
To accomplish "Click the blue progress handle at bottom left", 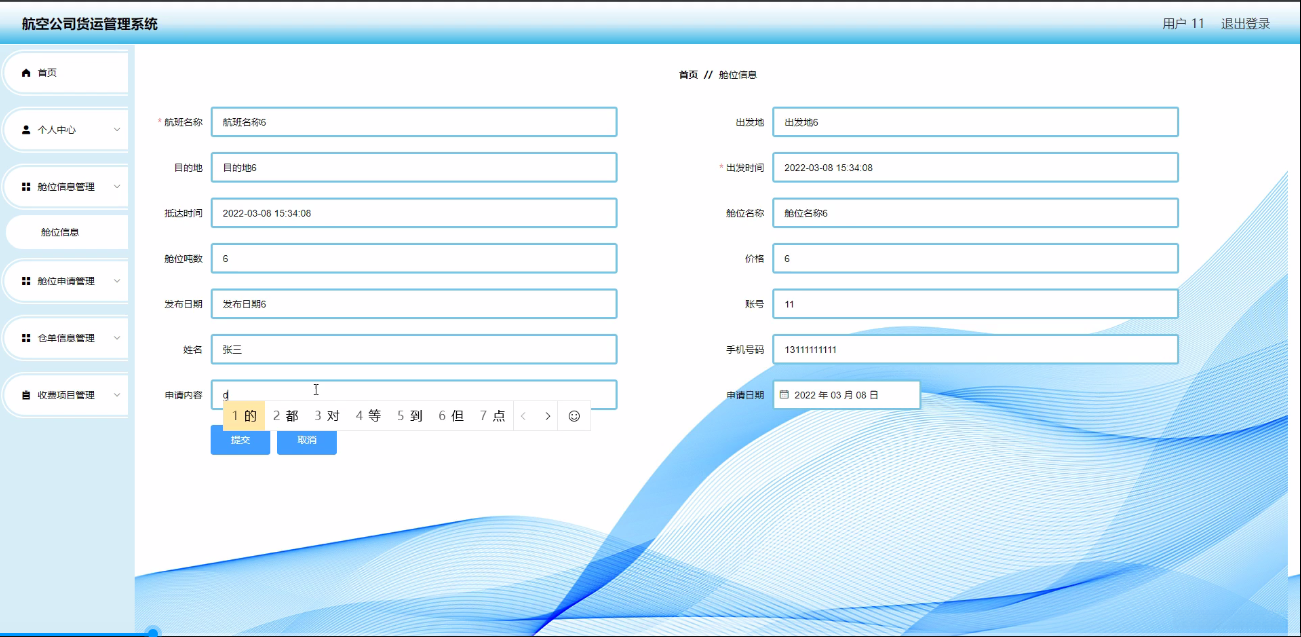I will (x=153, y=632).
